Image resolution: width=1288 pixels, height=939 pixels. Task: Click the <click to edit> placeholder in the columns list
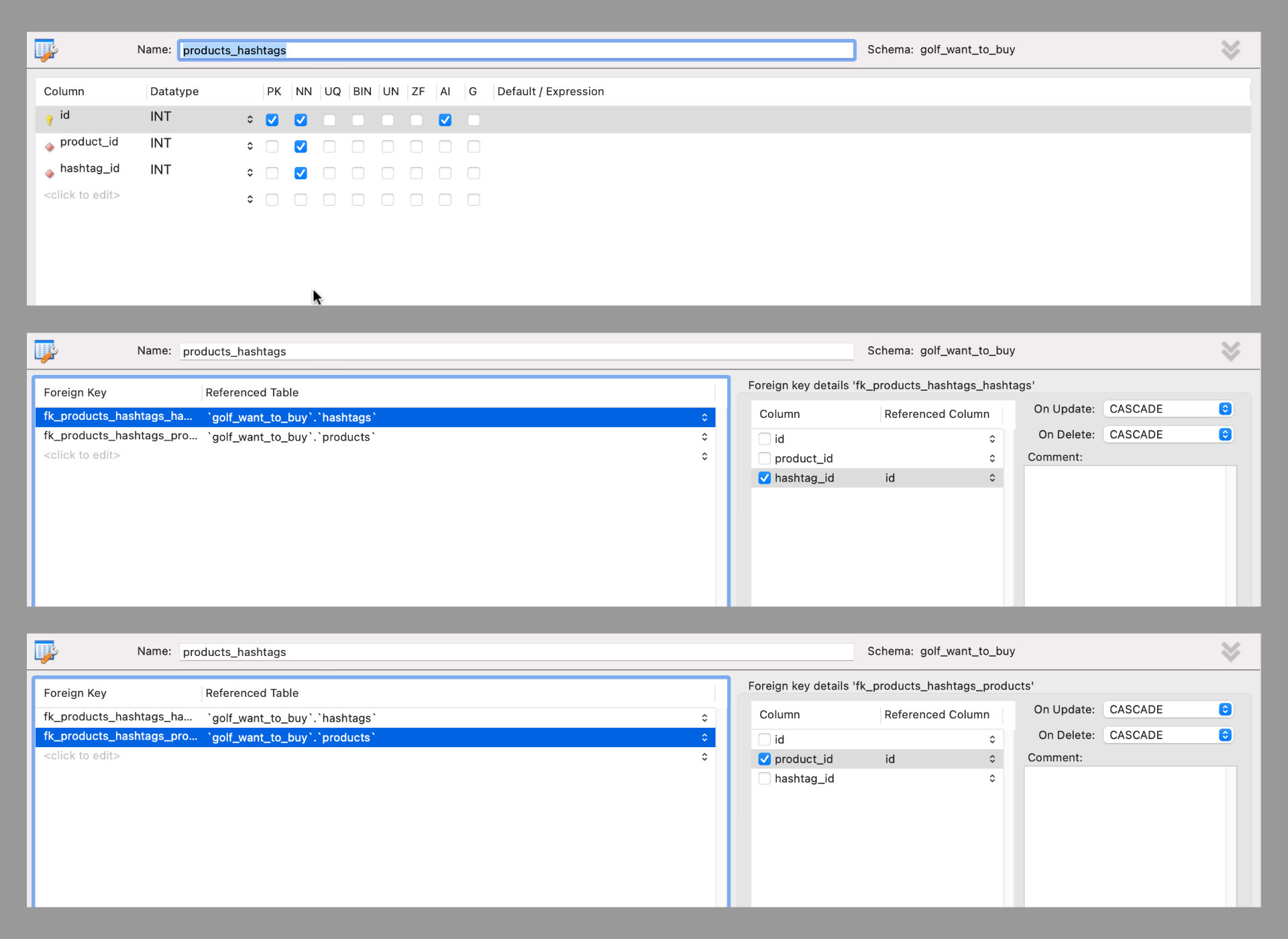click(x=82, y=195)
